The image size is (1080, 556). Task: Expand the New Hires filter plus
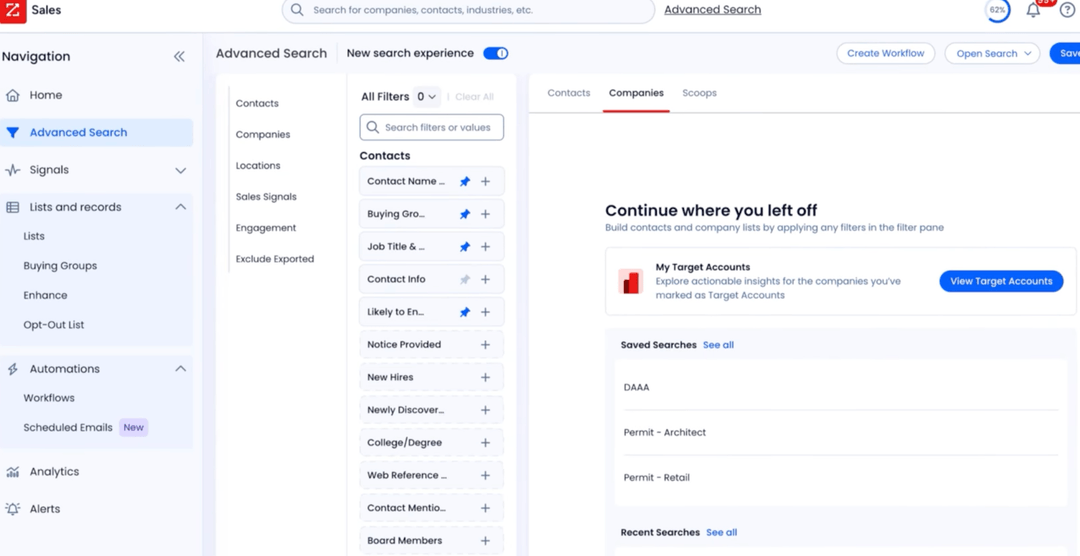[486, 378]
